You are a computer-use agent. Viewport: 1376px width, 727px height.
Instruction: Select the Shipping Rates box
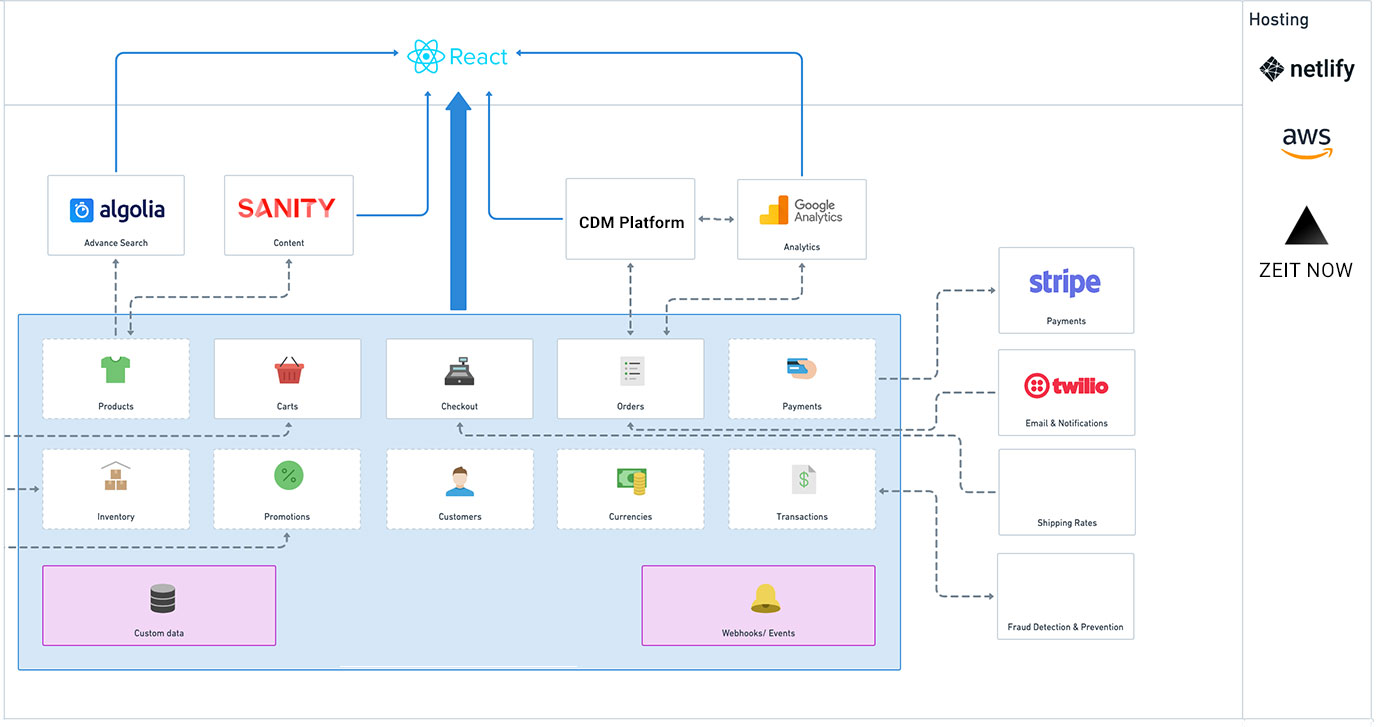coord(1067,492)
